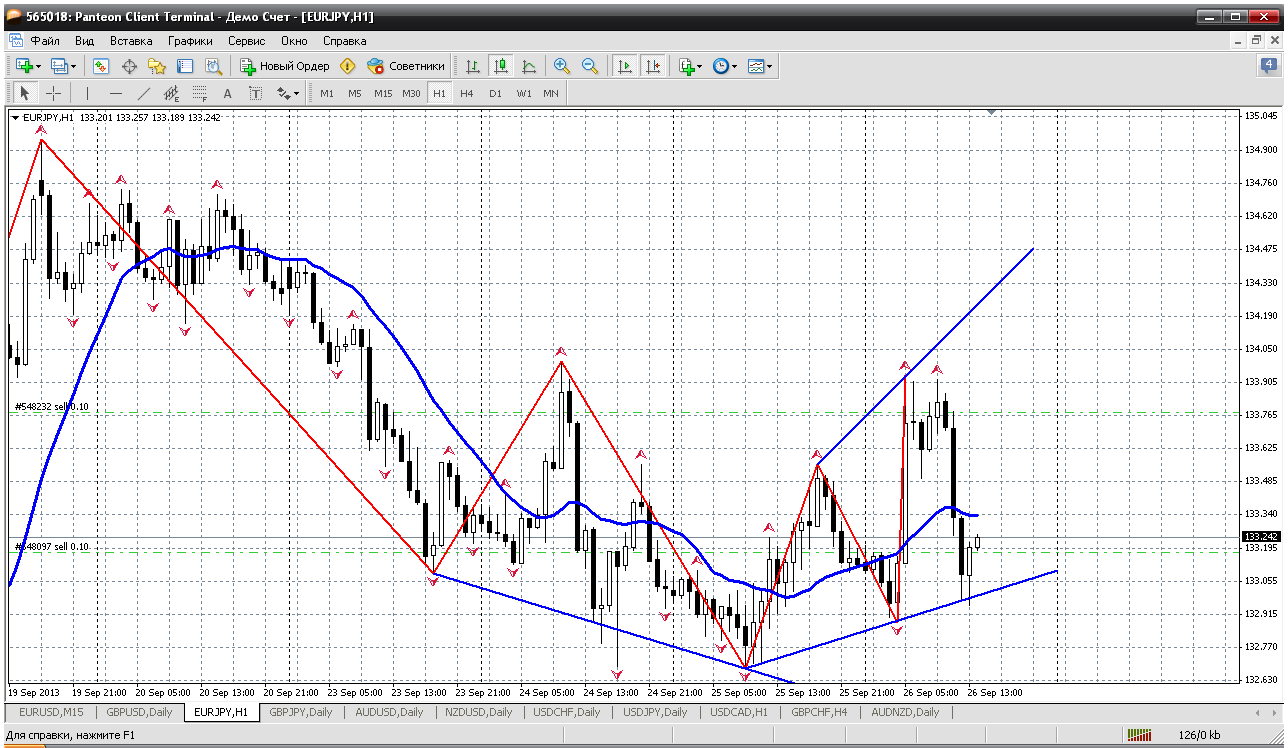
Task: Select the Crosshair cursor tool
Action: tap(53, 93)
